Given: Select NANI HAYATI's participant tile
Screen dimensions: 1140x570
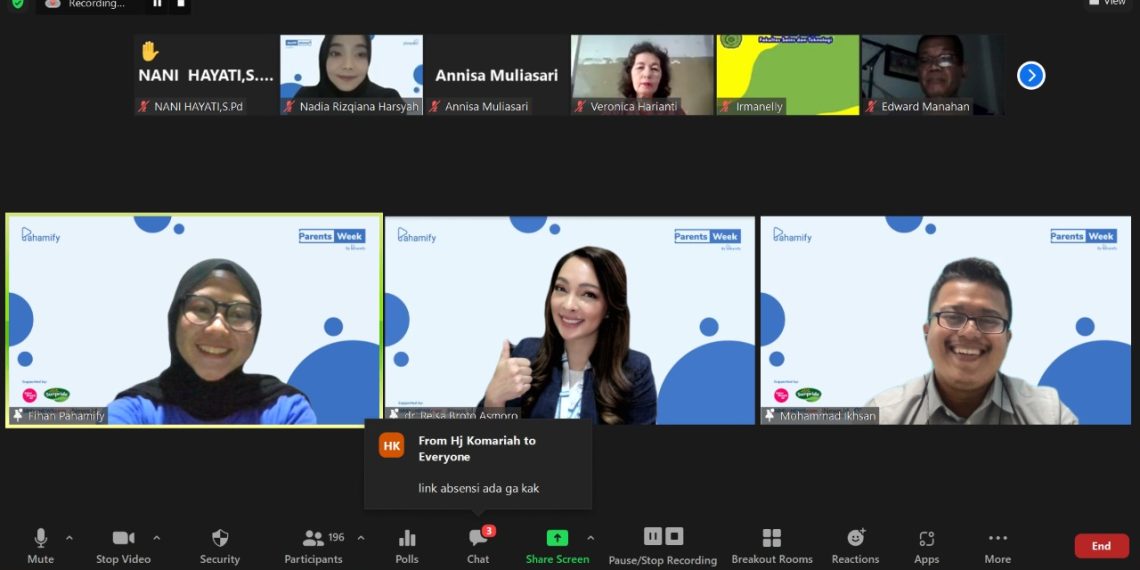Looking at the screenshot, I should coord(206,75).
